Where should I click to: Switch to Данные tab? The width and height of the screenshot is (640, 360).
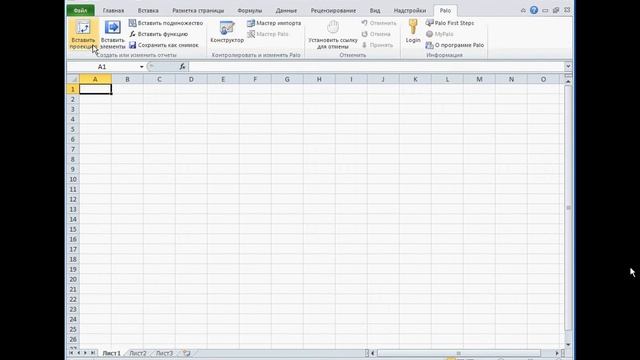click(x=286, y=11)
